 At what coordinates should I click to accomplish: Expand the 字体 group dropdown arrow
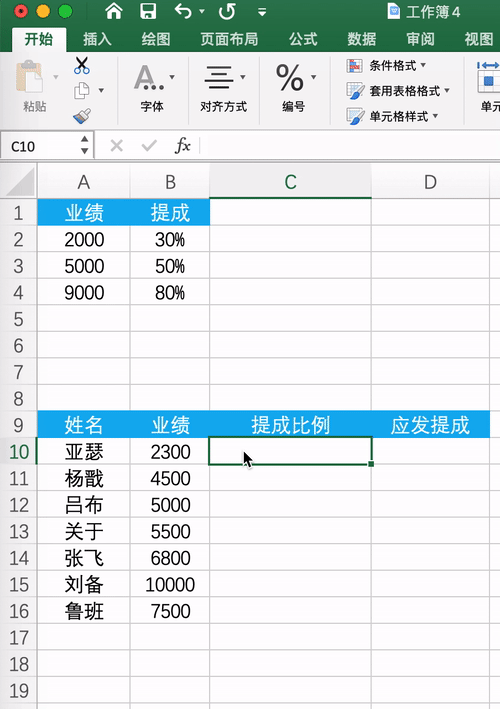172,77
